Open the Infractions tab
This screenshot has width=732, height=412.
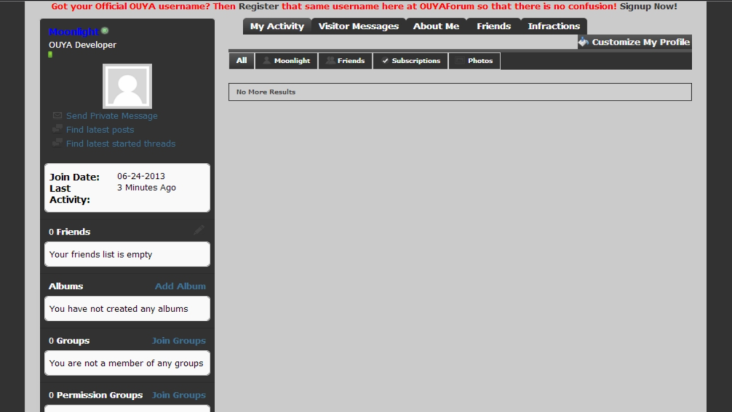pyautogui.click(x=554, y=26)
